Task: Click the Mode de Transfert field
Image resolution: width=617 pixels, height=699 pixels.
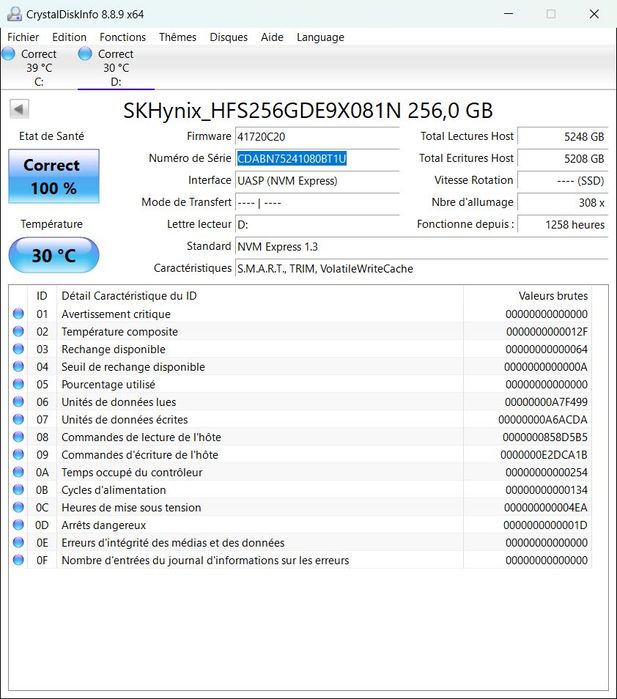Action: pyautogui.click(x=317, y=202)
